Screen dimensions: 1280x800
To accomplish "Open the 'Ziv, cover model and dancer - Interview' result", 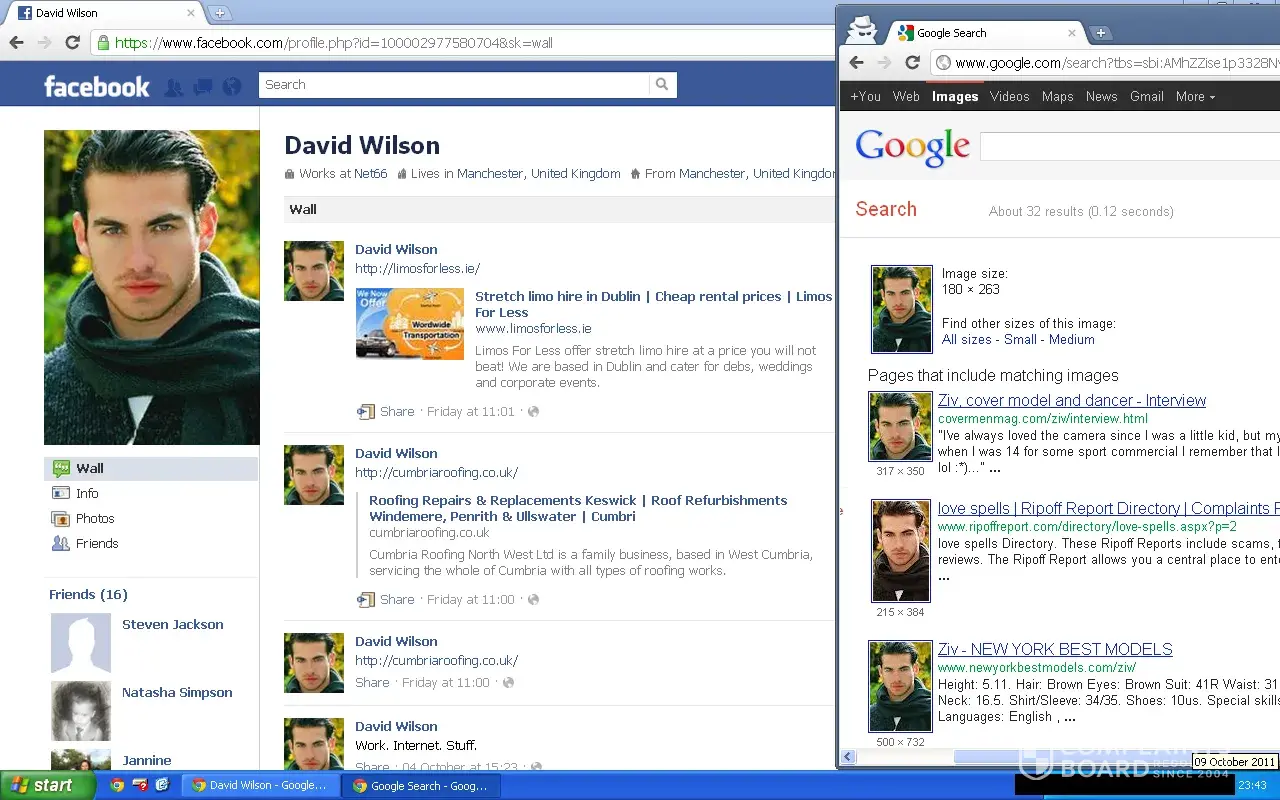I will pyautogui.click(x=1071, y=400).
